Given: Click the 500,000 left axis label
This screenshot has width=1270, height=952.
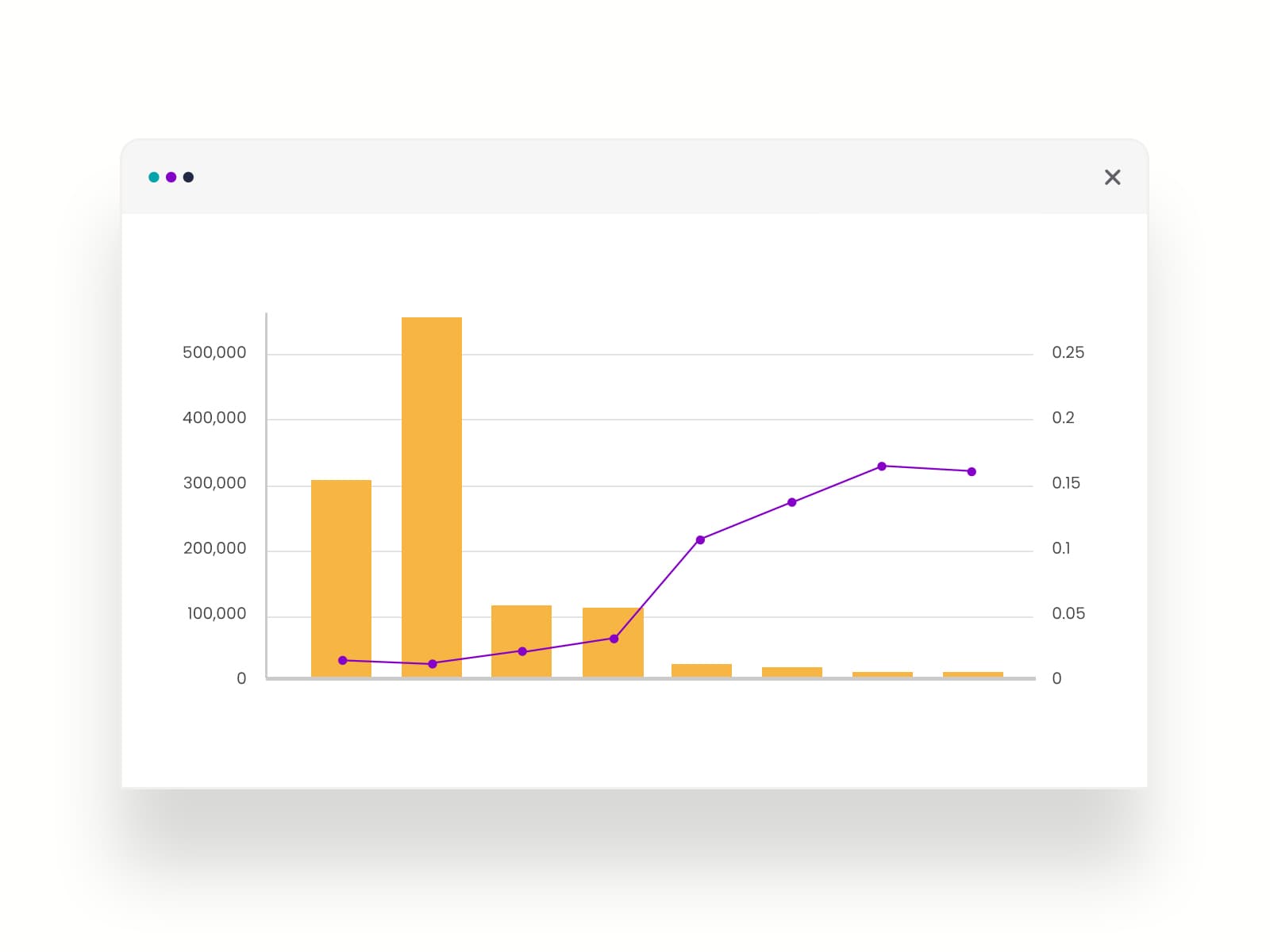Looking at the screenshot, I should point(214,352).
